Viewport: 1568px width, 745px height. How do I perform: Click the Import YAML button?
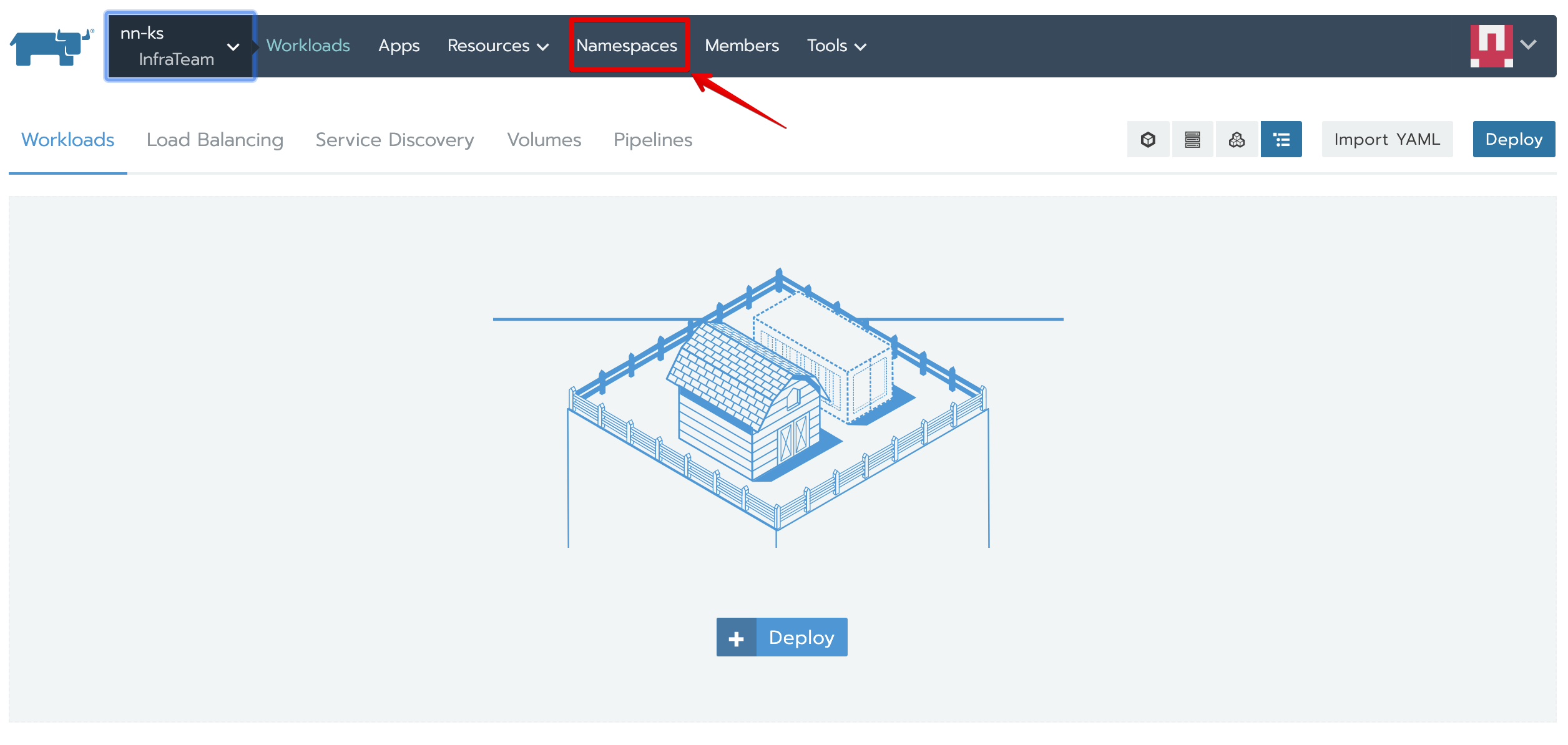pos(1386,139)
